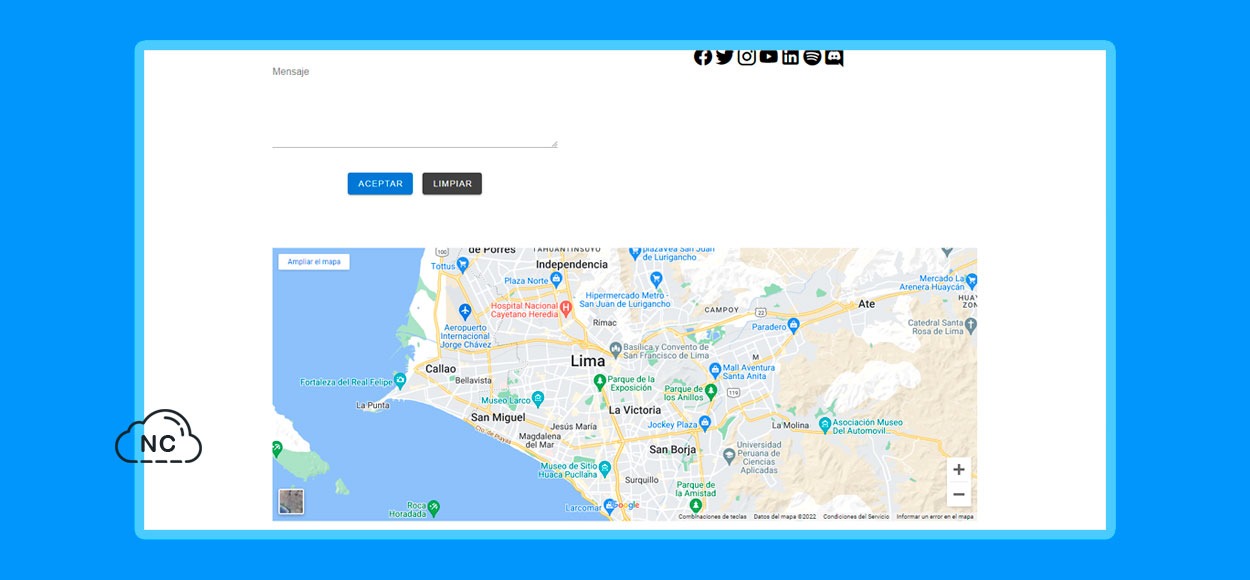Screen dimensions: 1250x580
Task: Click the Surquillo district label
Action: [x=642, y=480]
